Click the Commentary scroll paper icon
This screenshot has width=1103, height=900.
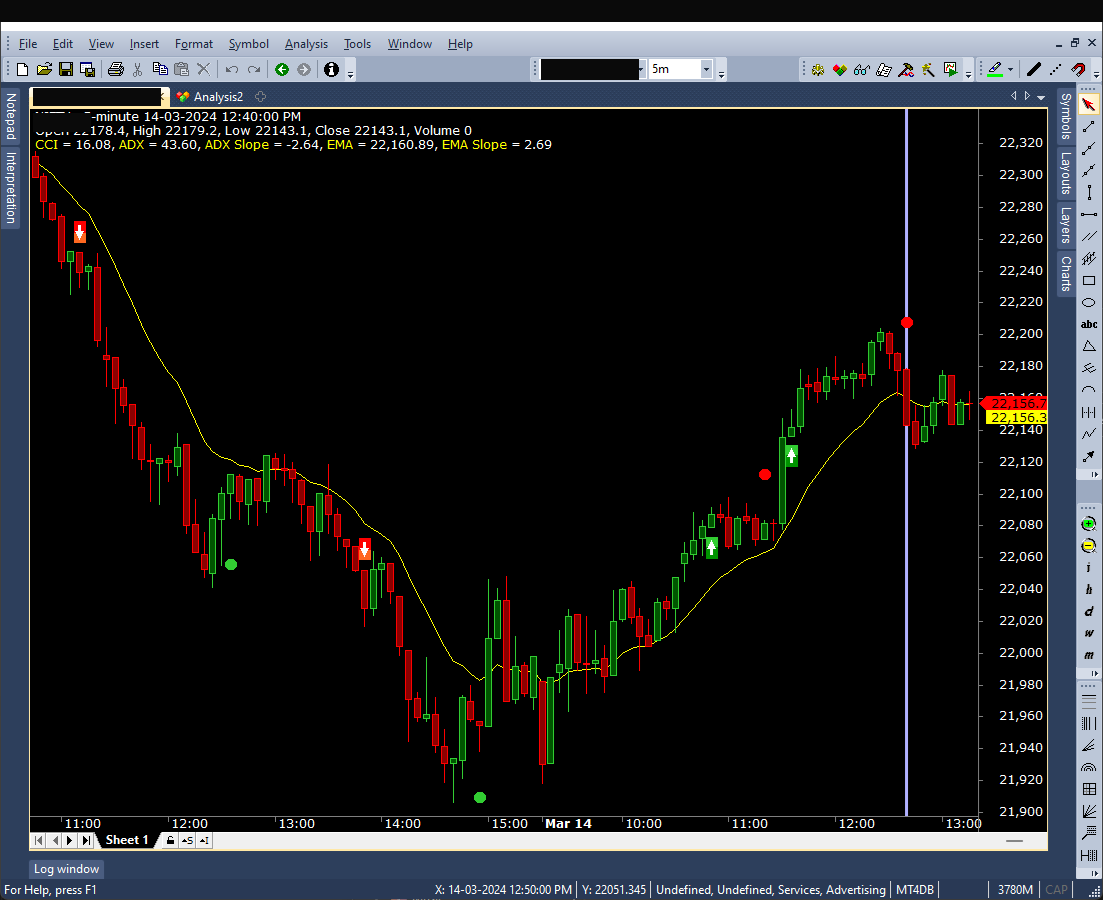pyautogui.click(x=885, y=69)
